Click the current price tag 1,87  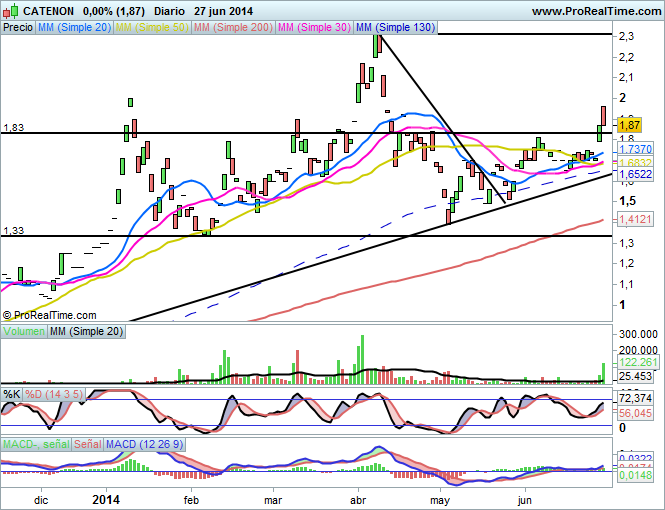[x=630, y=125]
